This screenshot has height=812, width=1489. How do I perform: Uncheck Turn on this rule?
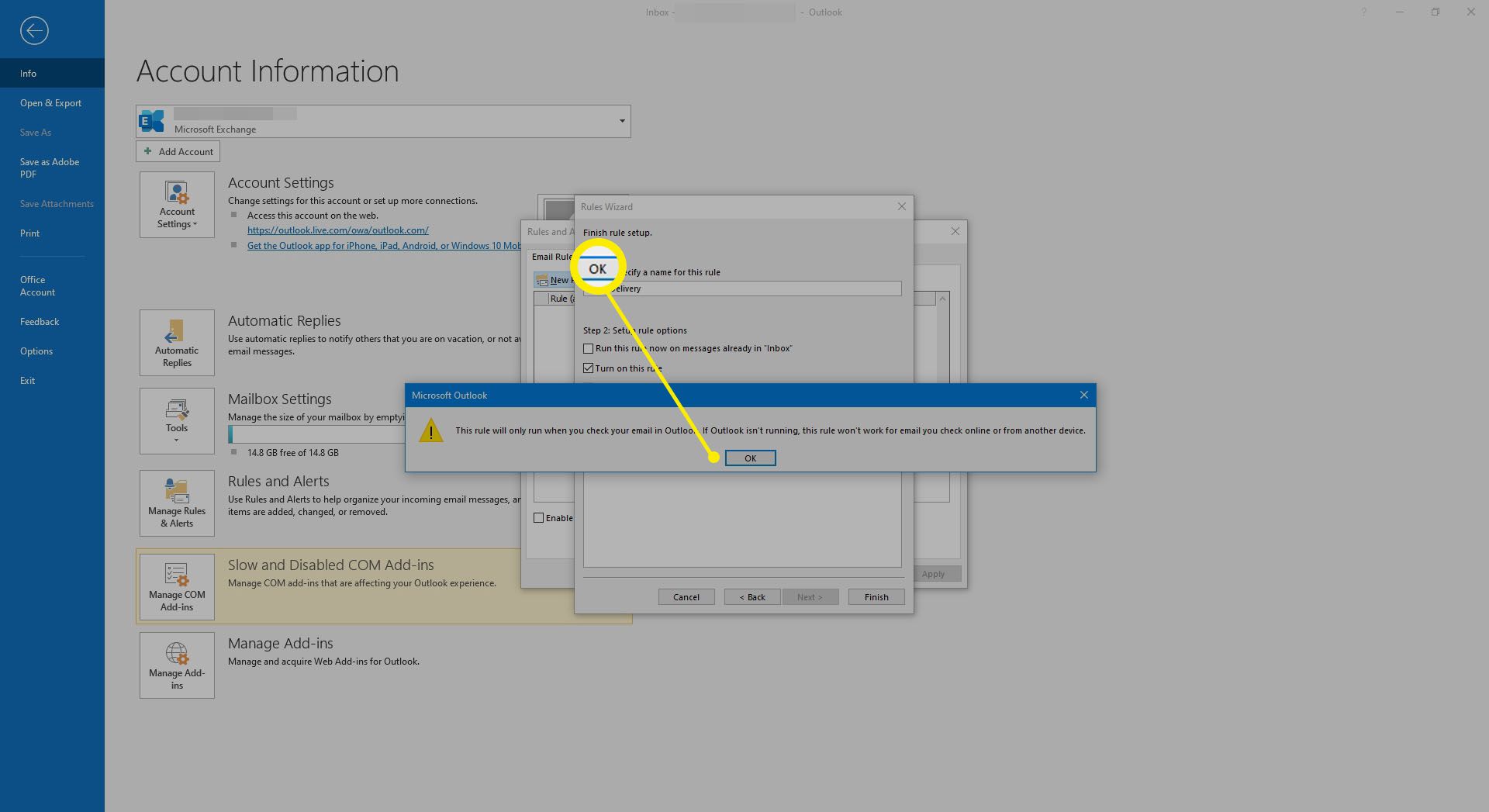pos(588,368)
